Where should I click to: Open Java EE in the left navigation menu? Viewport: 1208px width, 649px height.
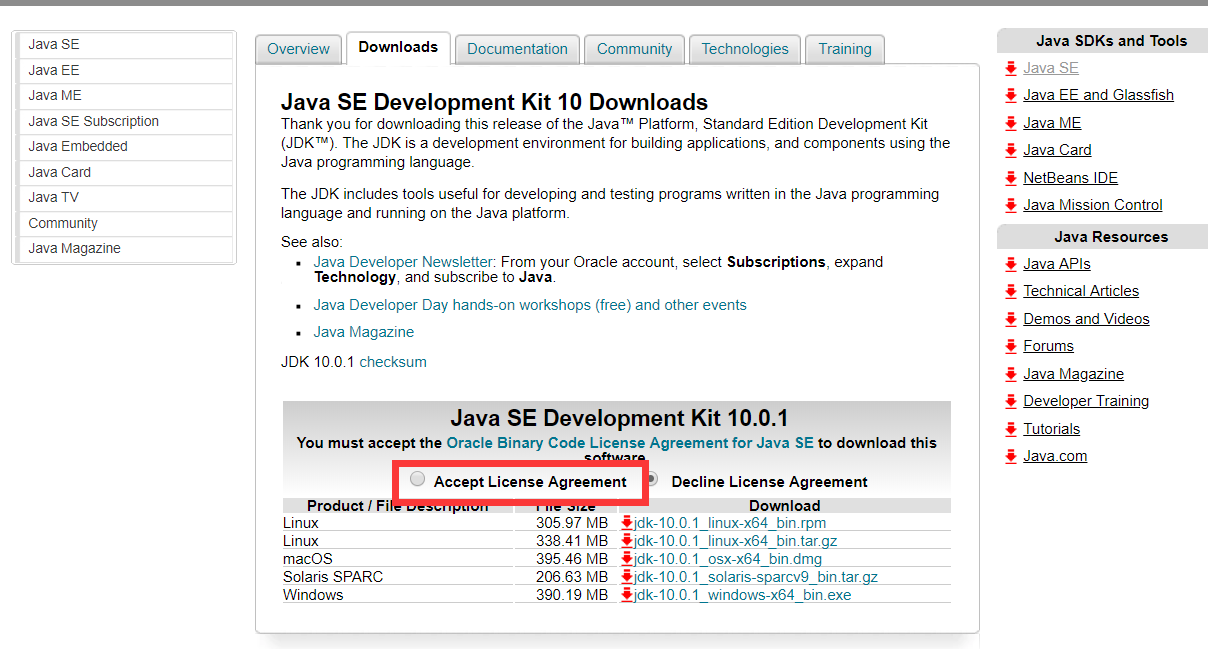point(125,70)
